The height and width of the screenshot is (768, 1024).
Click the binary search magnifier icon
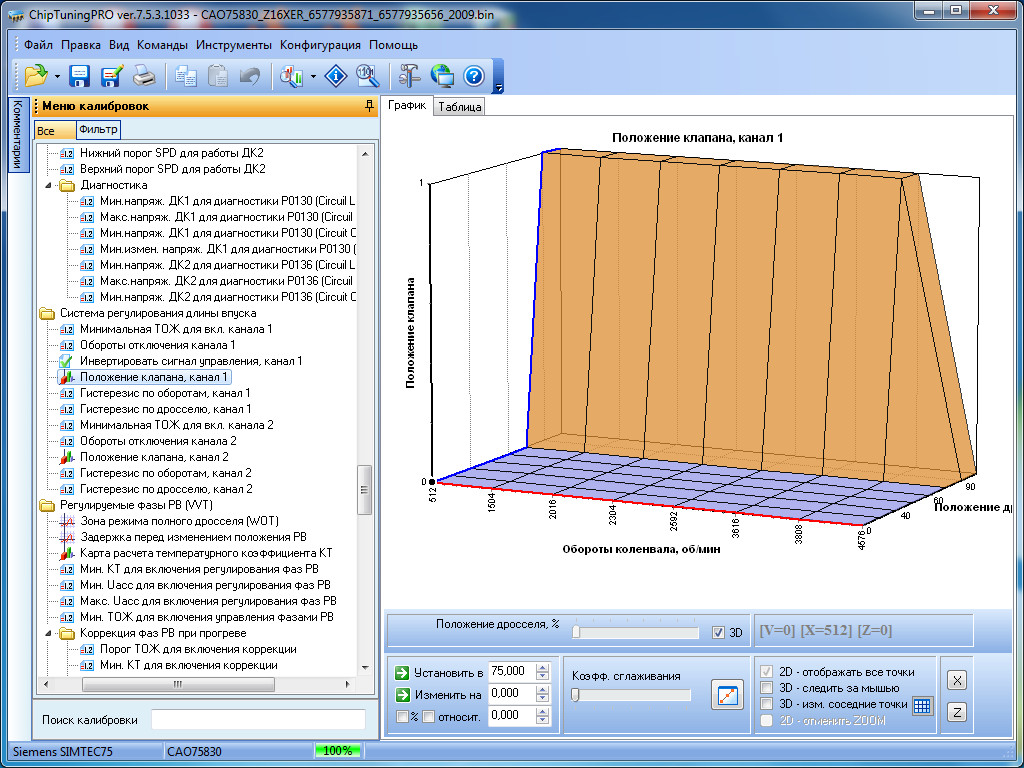(367, 76)
